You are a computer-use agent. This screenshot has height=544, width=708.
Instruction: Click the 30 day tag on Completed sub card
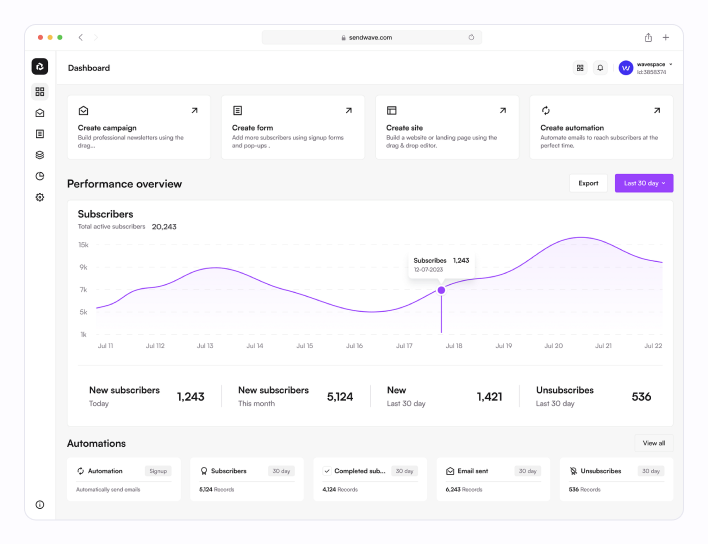pos(405,471)
